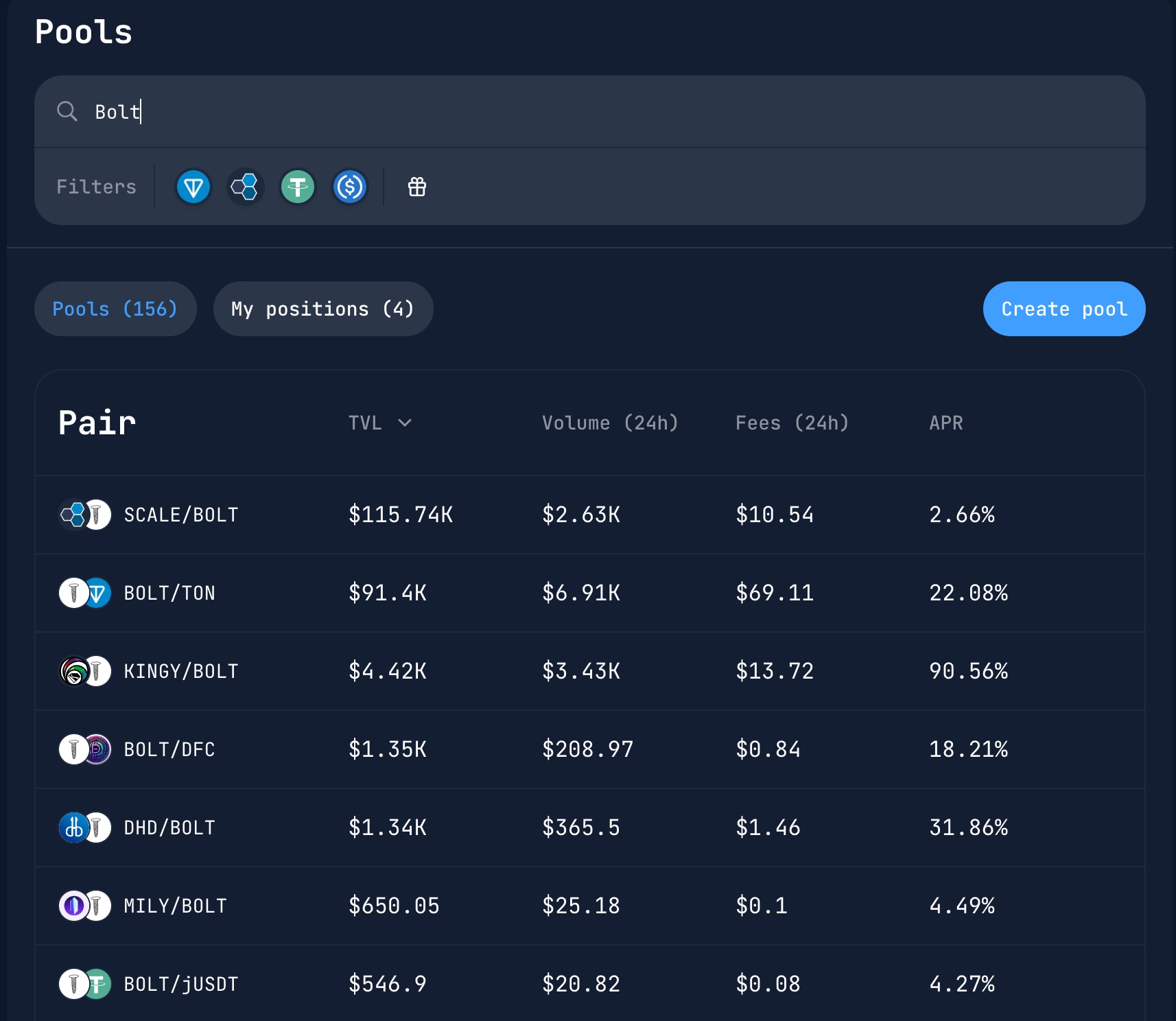Click the DHD/BOLT pair token icon

[x=84, y=828]
